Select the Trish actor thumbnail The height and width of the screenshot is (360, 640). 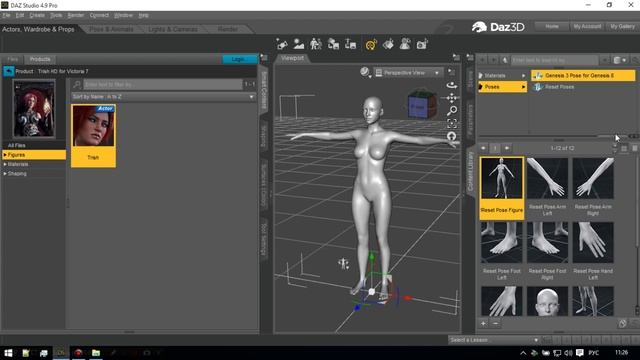click(93, 136)
